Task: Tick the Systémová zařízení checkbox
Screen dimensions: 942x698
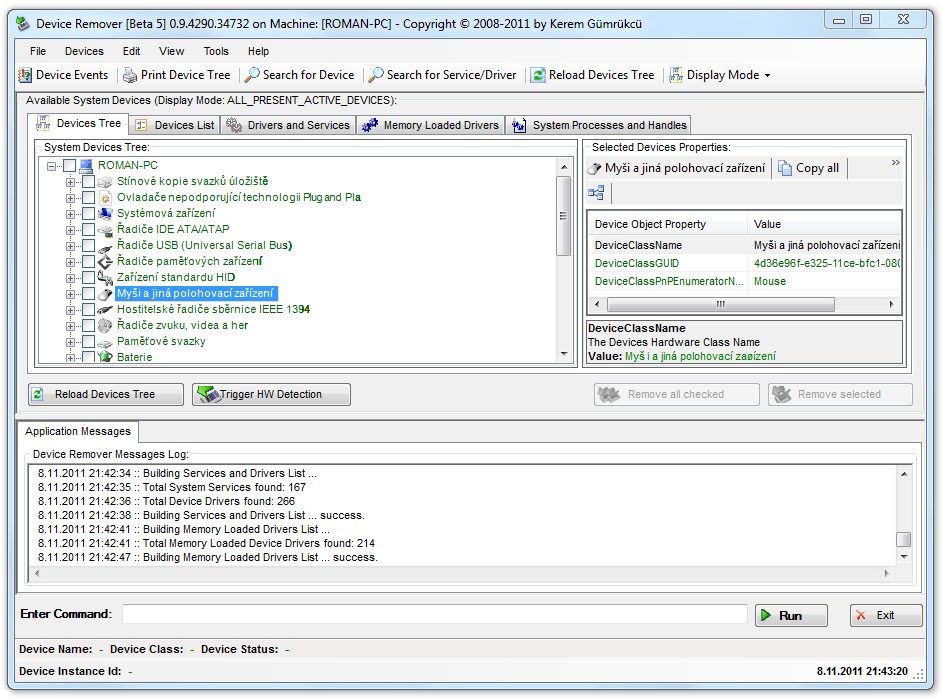Action: point(88,214)
